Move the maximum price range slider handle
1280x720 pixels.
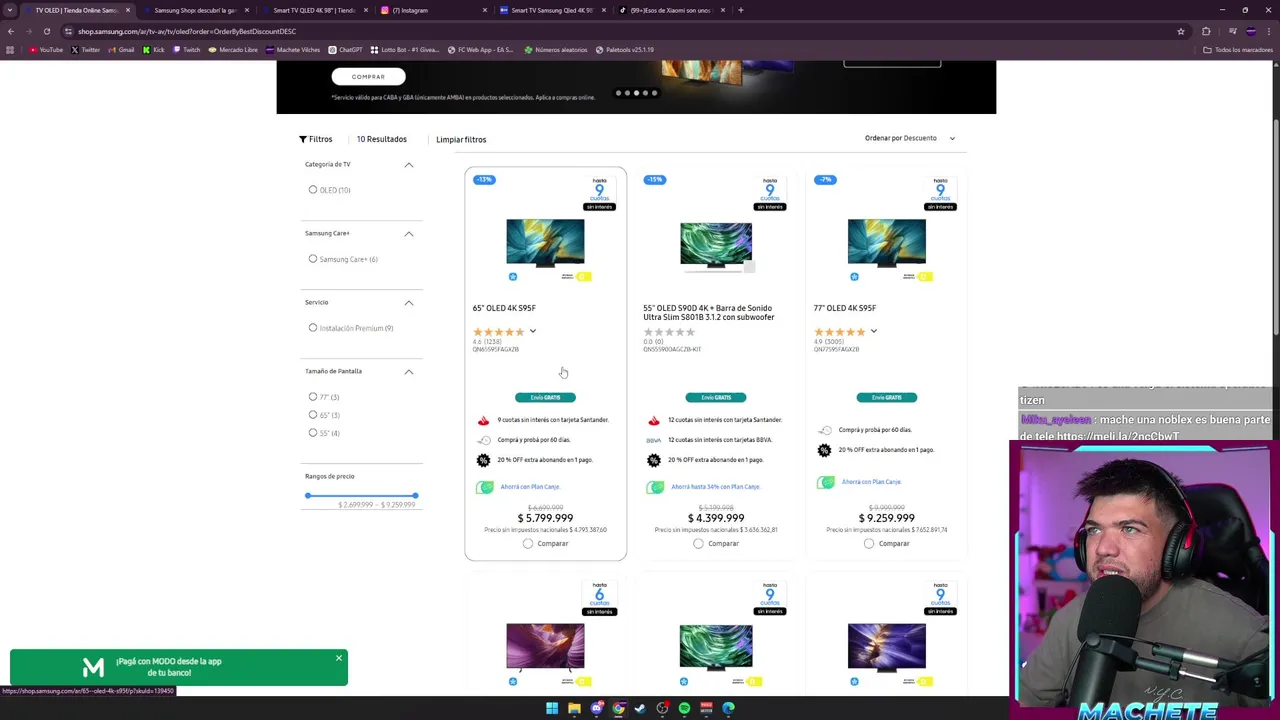click(415, 496)
